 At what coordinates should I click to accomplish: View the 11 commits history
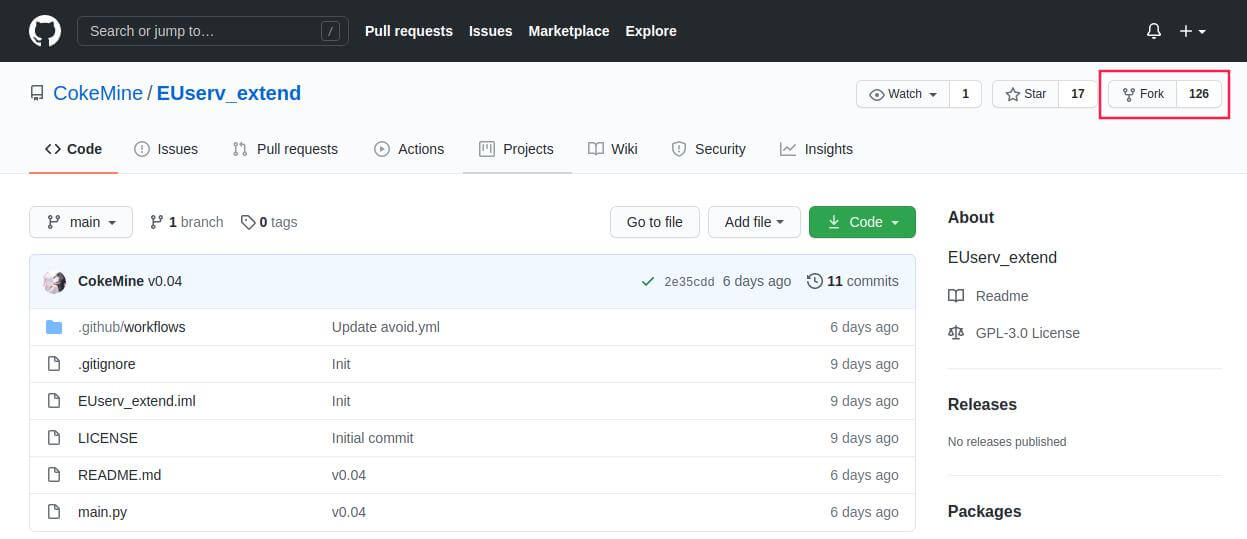(852, 281)
